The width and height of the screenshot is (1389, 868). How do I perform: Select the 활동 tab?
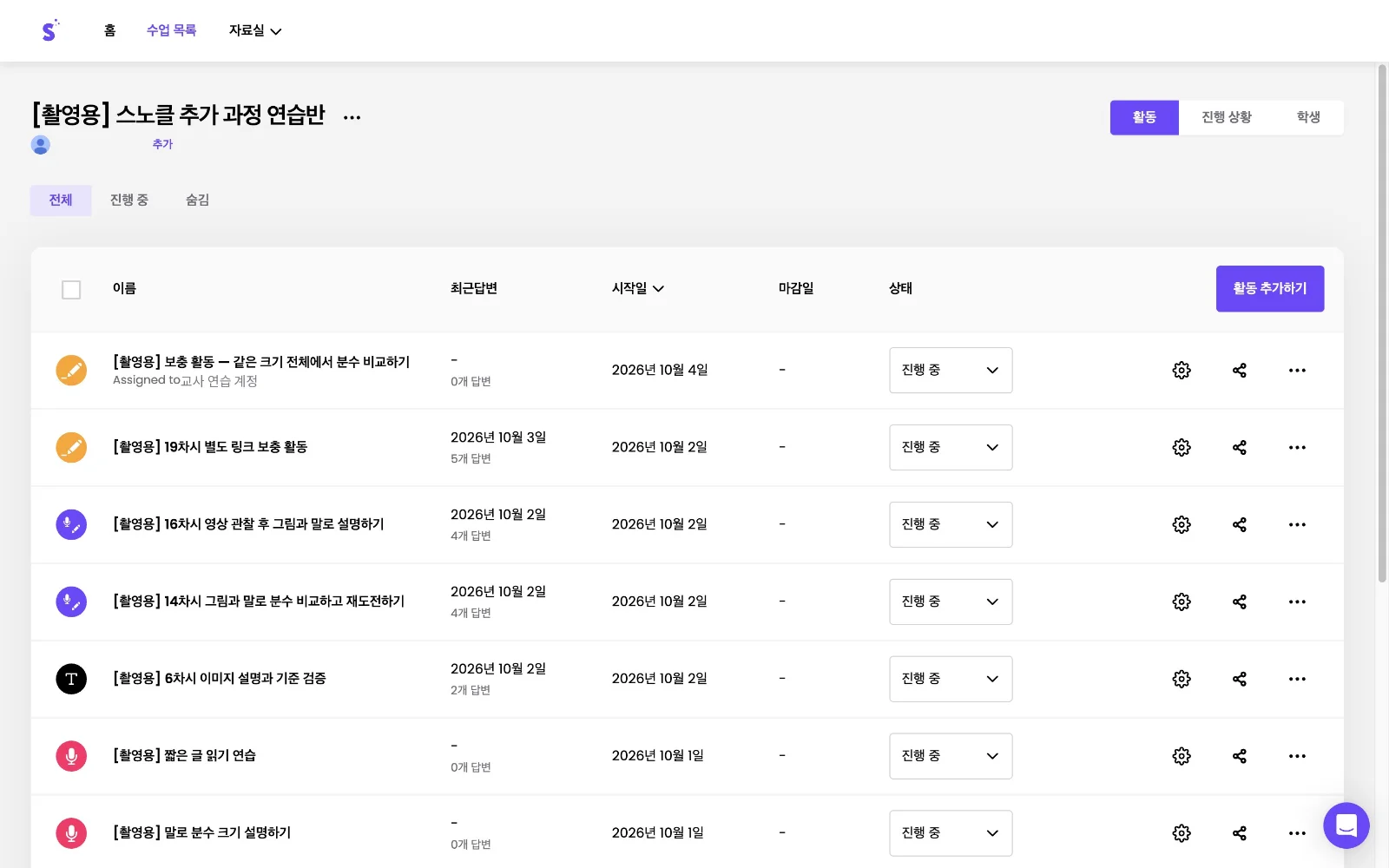tap(1144, 117)
